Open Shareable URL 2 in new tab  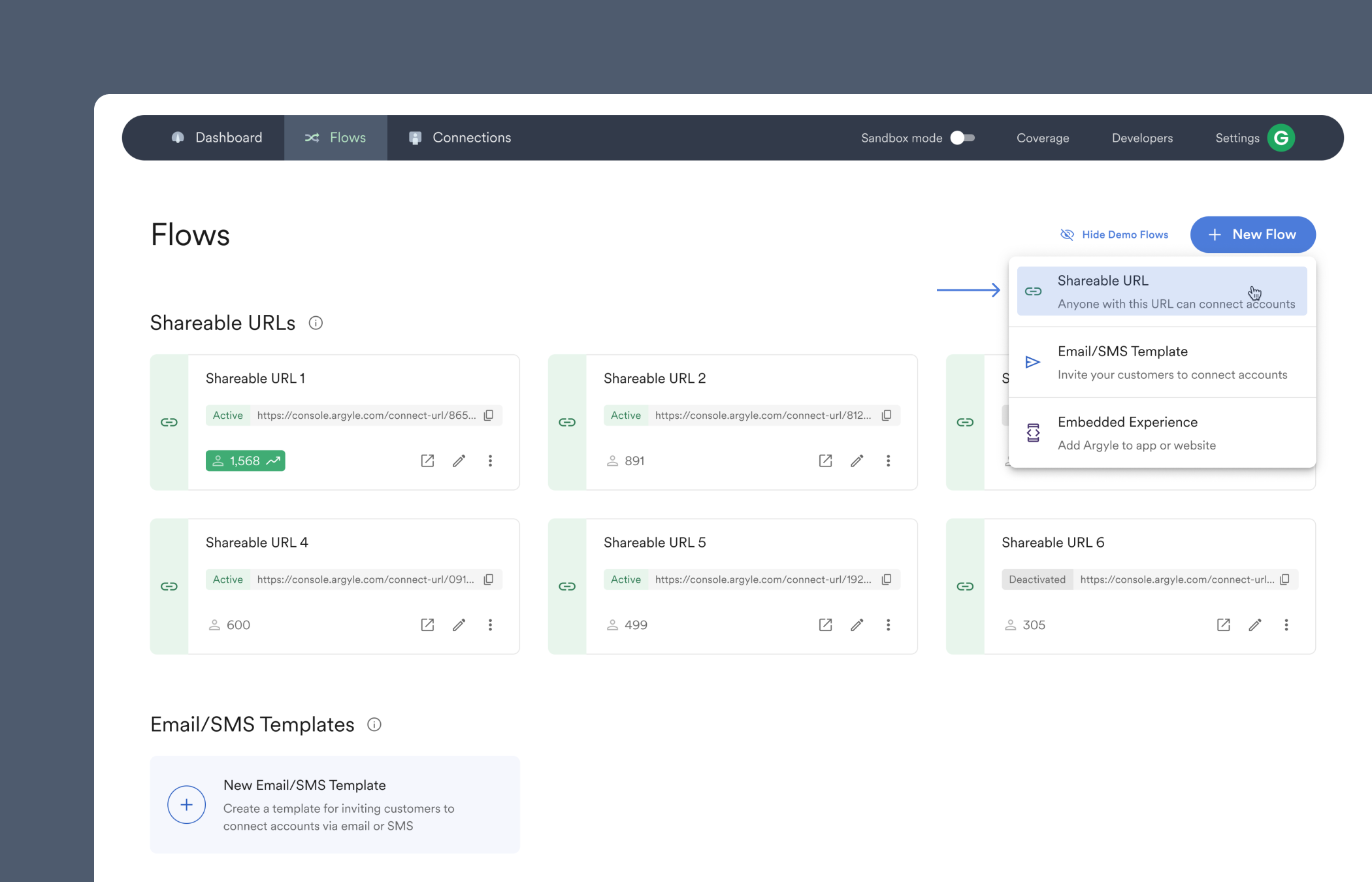[x=825, y=461]
